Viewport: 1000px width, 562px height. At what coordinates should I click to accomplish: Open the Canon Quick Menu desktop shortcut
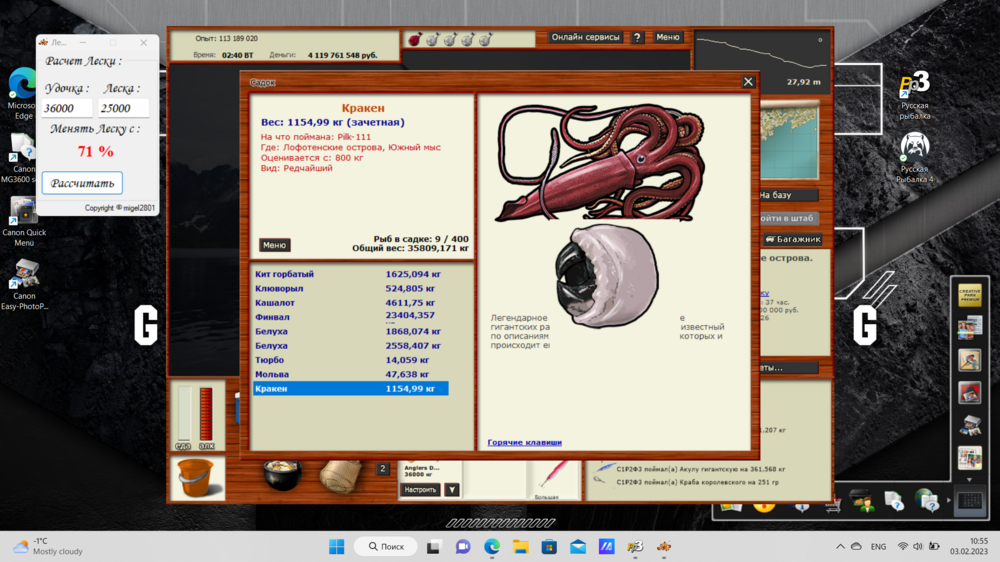pos(24,221)
